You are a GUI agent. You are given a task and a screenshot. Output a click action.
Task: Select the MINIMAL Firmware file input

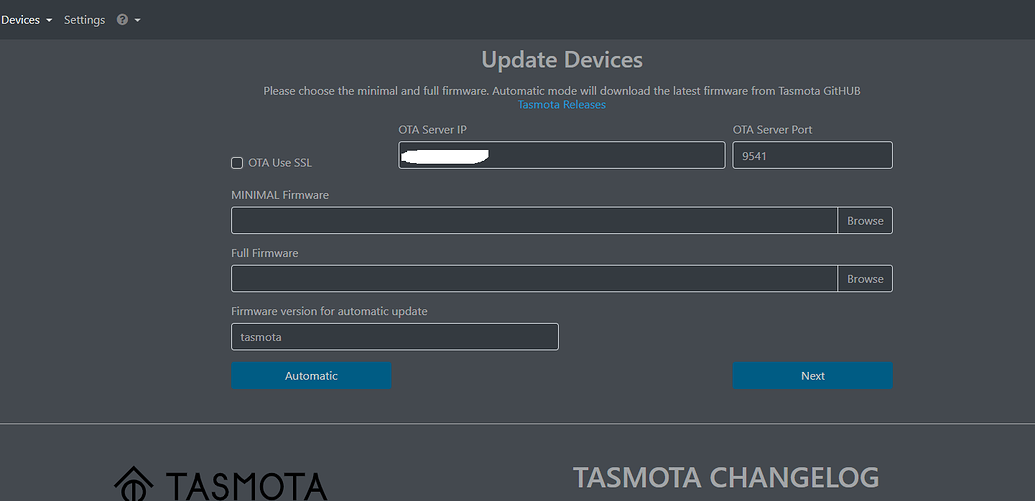535,220
